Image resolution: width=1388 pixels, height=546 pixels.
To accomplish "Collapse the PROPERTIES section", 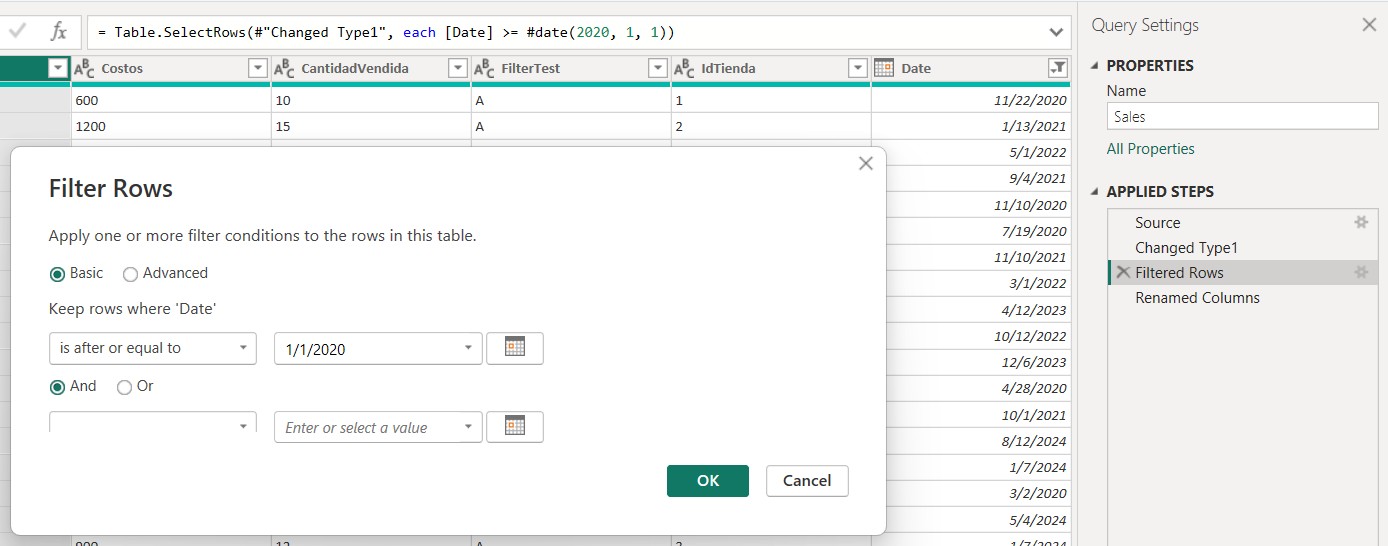I will 1093,66.
